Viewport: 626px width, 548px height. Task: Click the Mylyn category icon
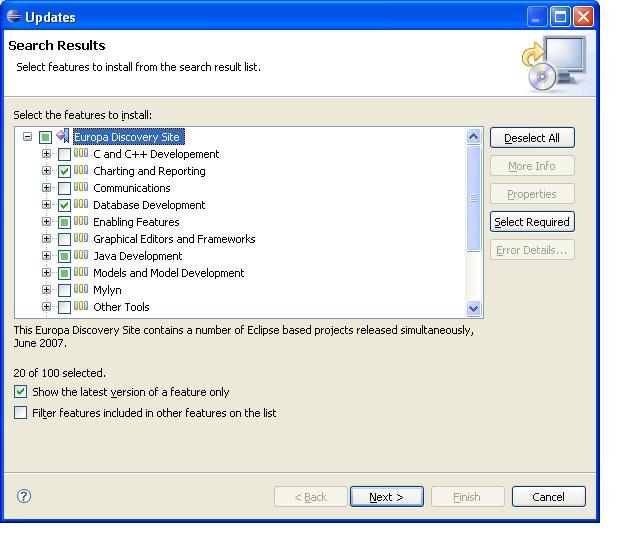pos(81,290)
